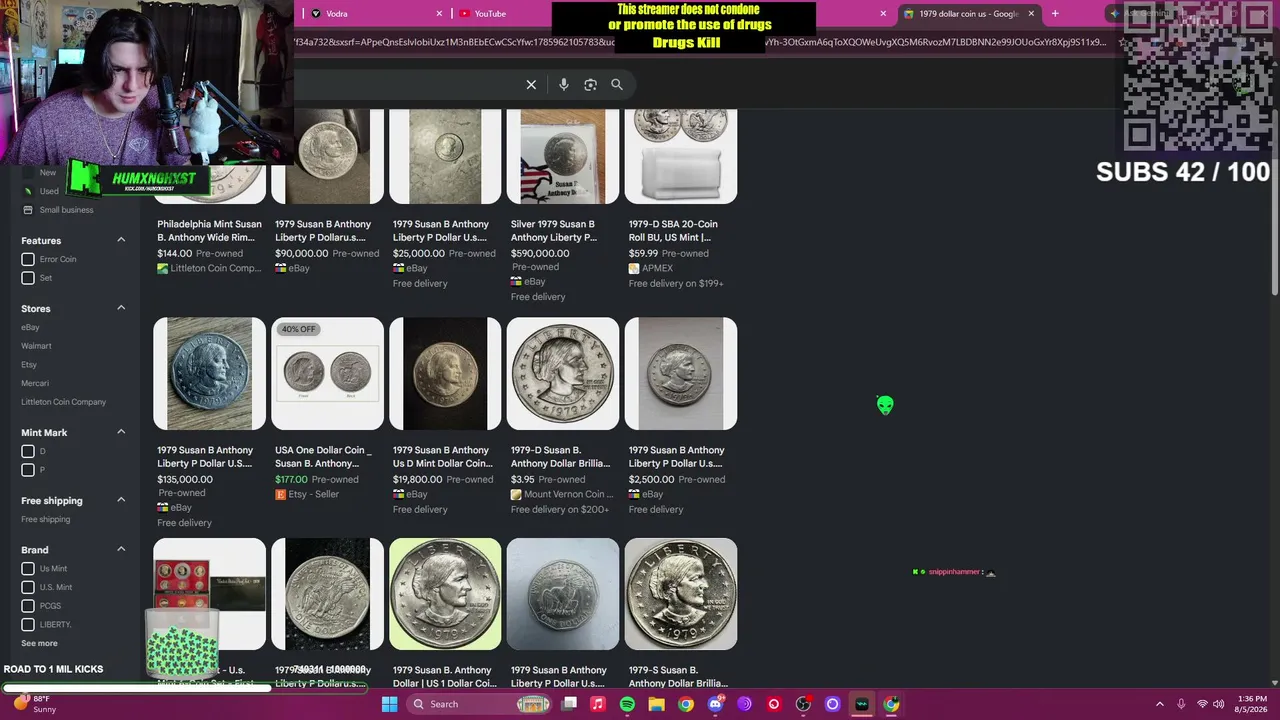Switch to the Vodra tab
The height and width of the screenshot is (720, 1280).
point(375,14)
